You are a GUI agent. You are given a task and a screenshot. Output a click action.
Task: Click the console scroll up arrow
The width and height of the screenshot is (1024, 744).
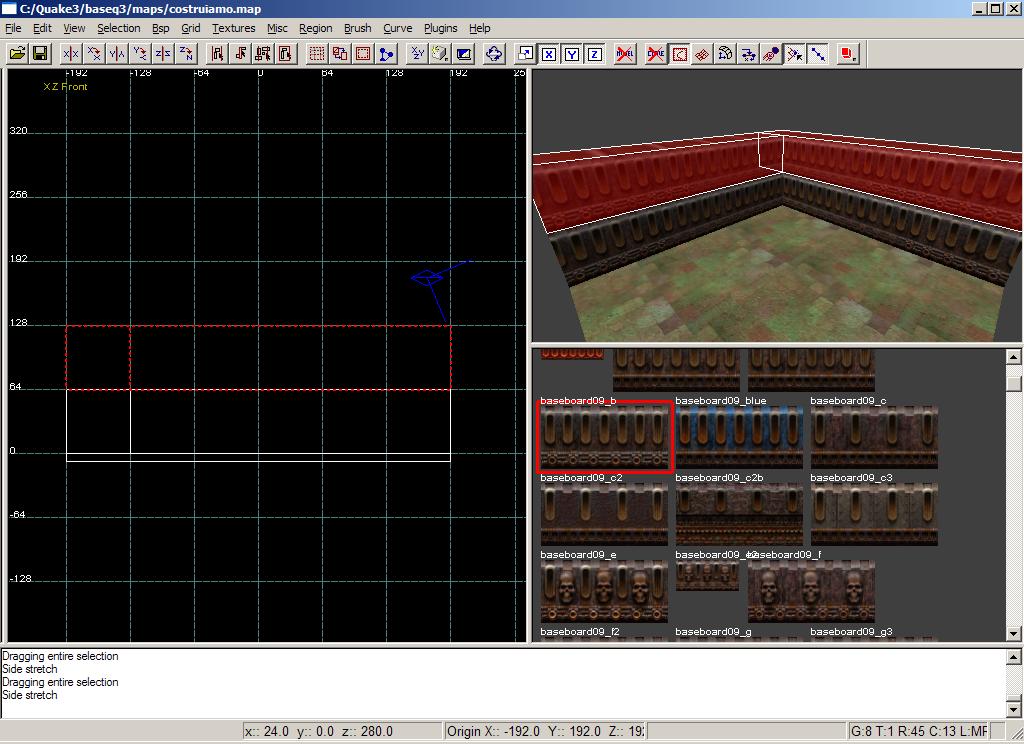point(1014,657)
